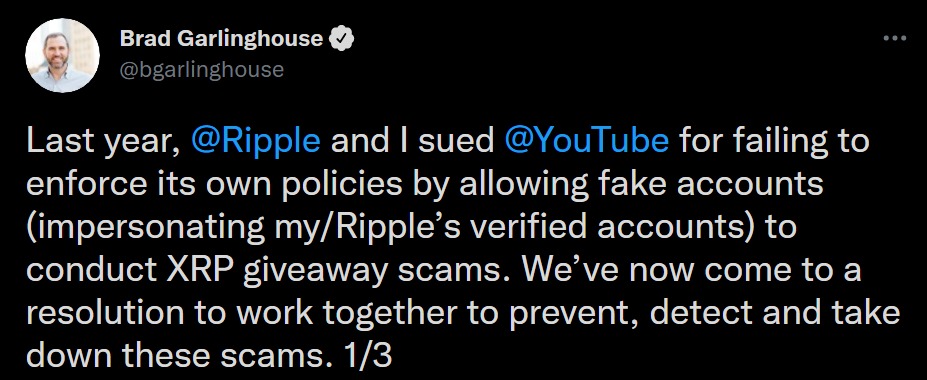Click the Brad Garlinghouse display name
Screen dimensions: 927x380
coord(222,39)
